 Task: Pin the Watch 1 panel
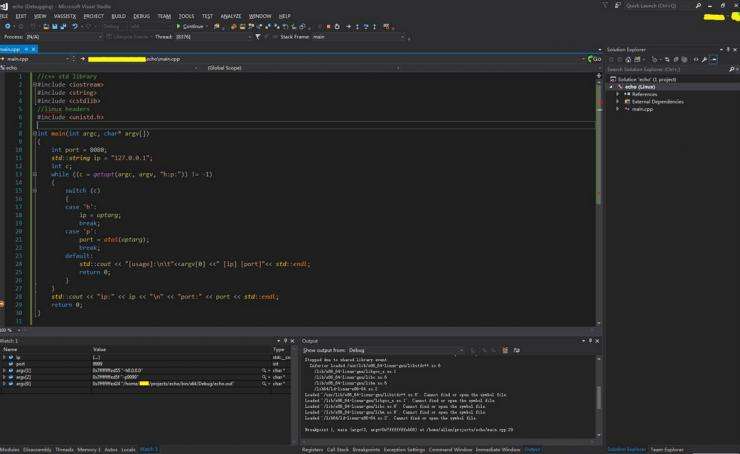coord(285,341)
